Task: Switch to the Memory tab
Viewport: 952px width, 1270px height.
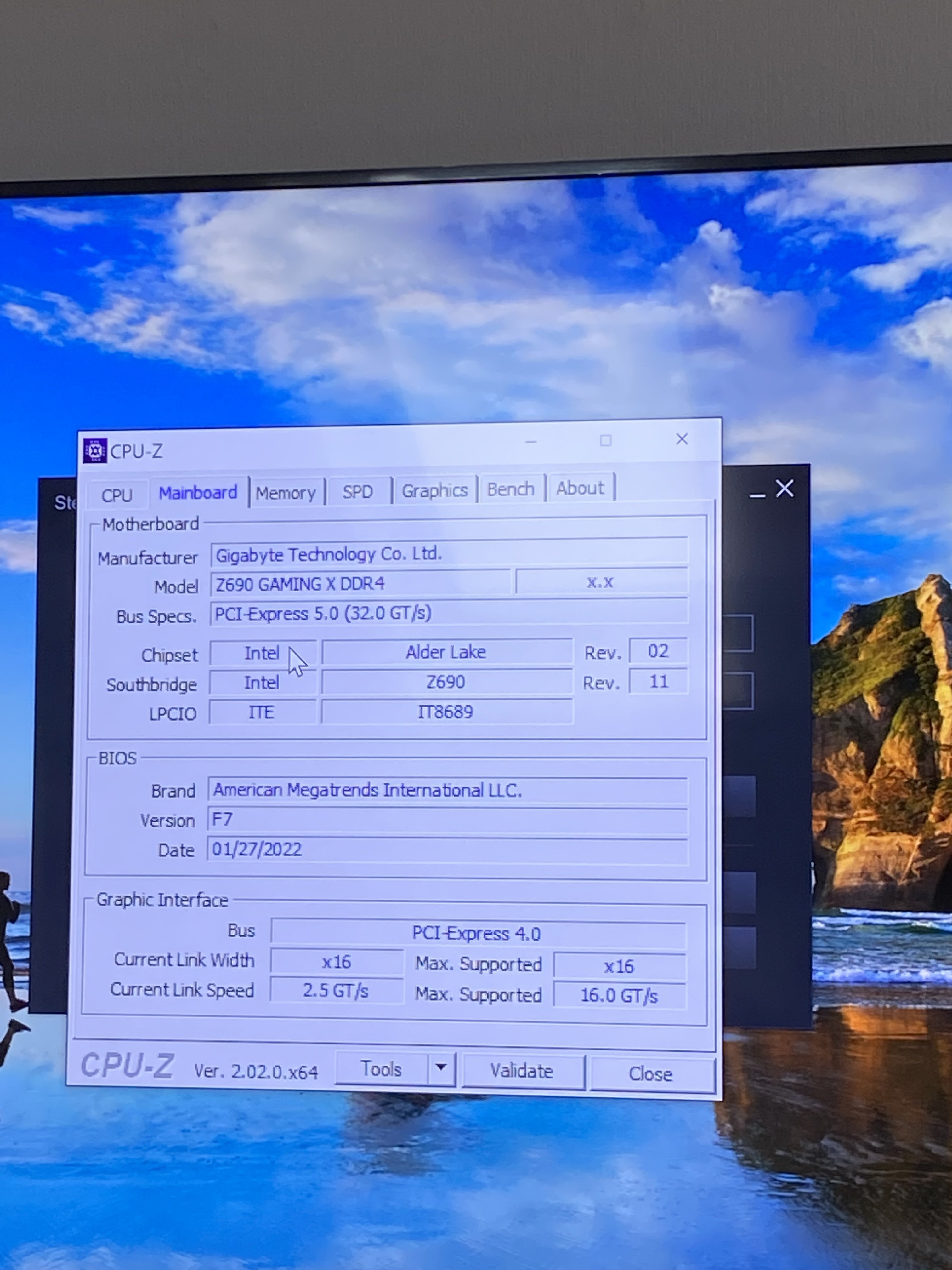Action: [286, 493]
